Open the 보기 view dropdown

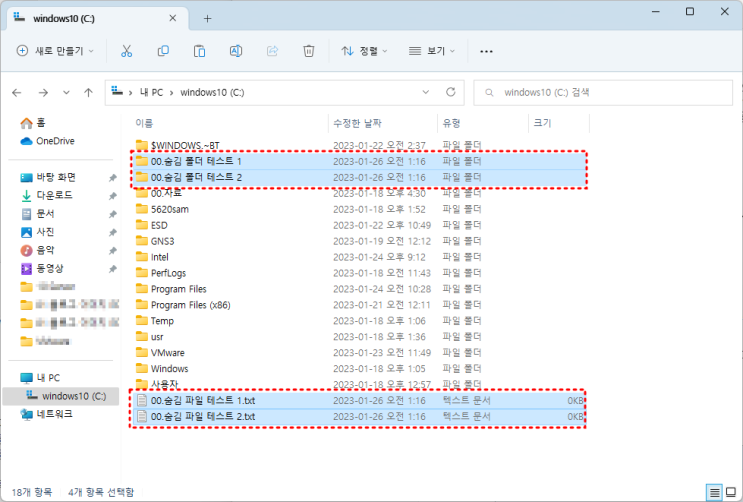(x=432, y=51)
